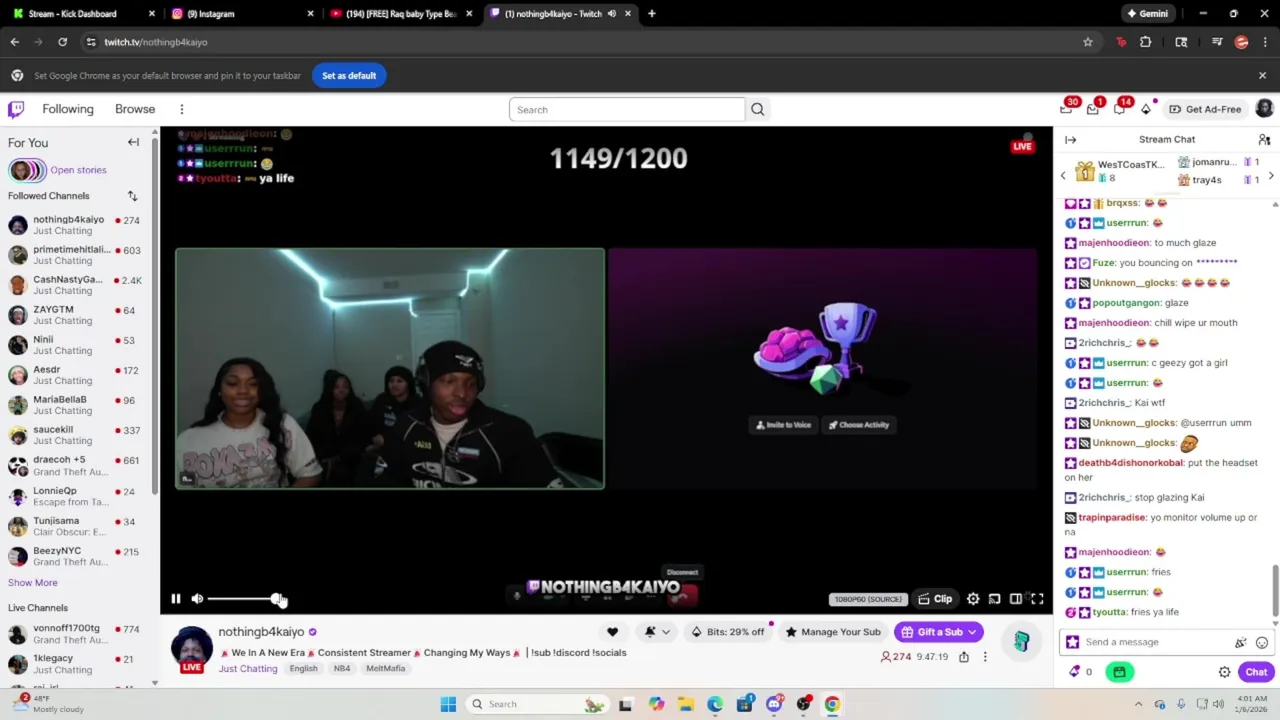Create a Clip of the stream
Viewport: 1280px width, 720px height.
point(935,599)
